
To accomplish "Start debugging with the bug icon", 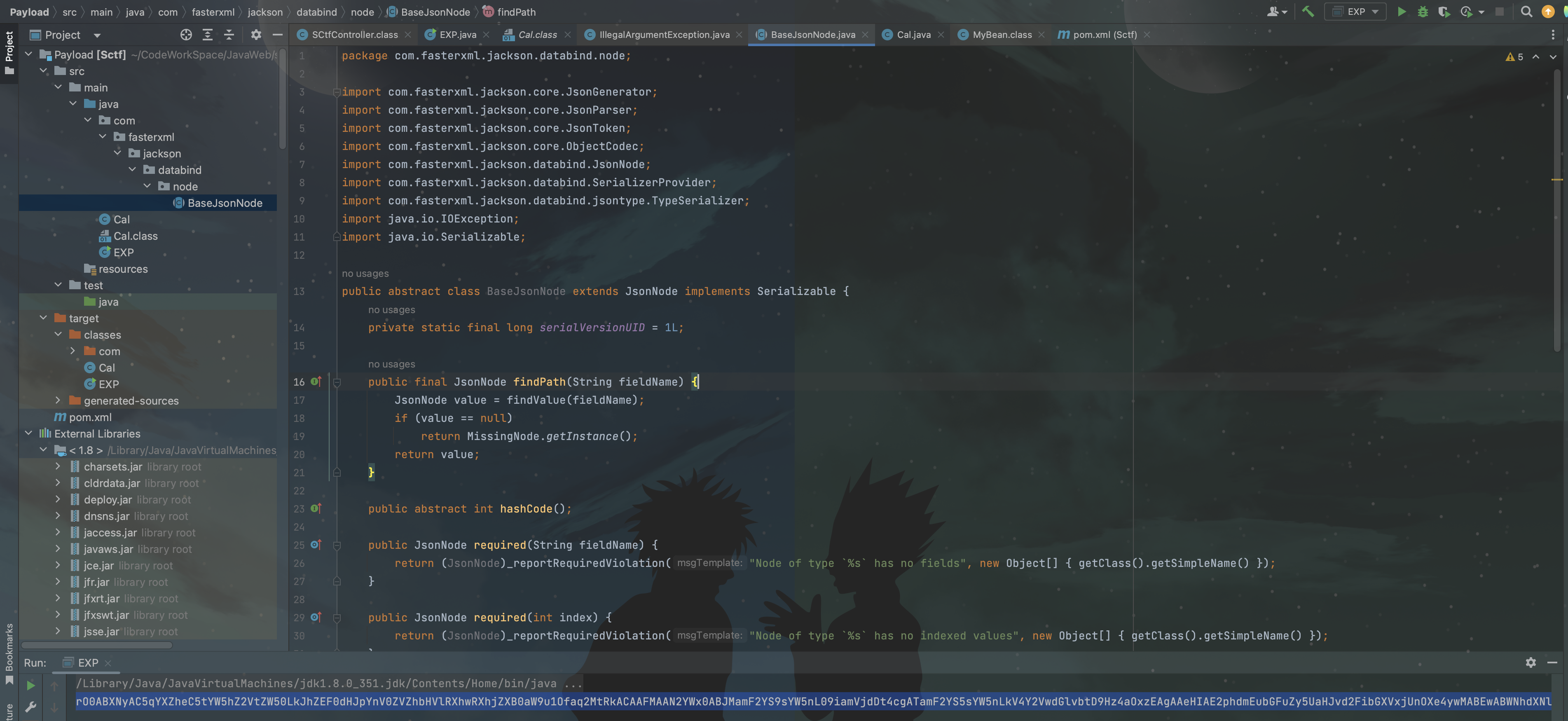I will pyautogui.click(x=1423, y=12).
